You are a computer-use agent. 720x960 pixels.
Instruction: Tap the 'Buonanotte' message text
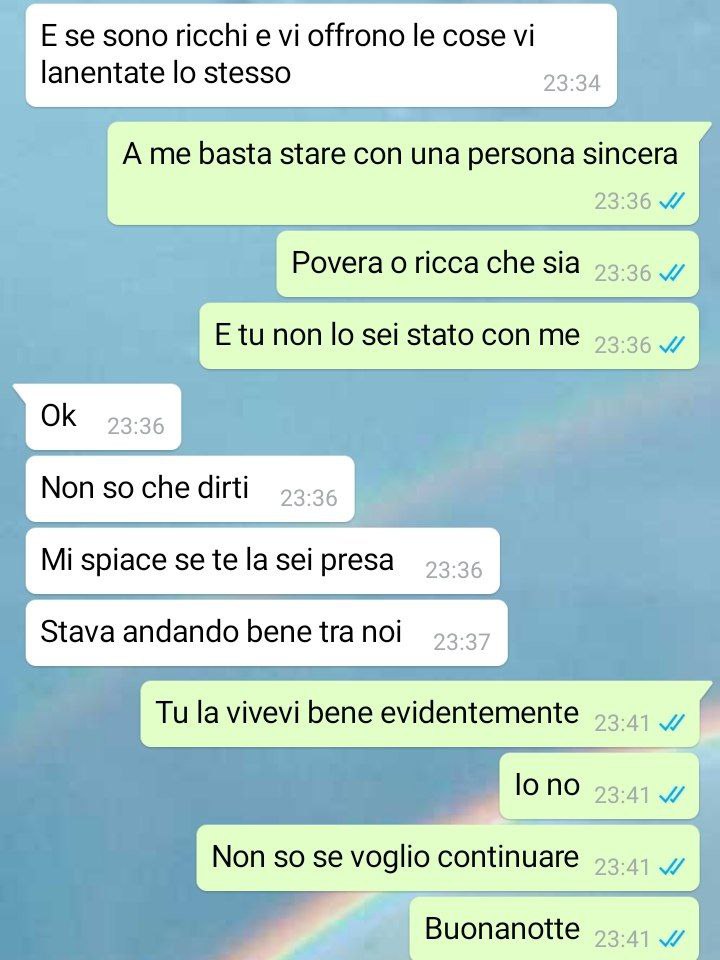(502, 928)
